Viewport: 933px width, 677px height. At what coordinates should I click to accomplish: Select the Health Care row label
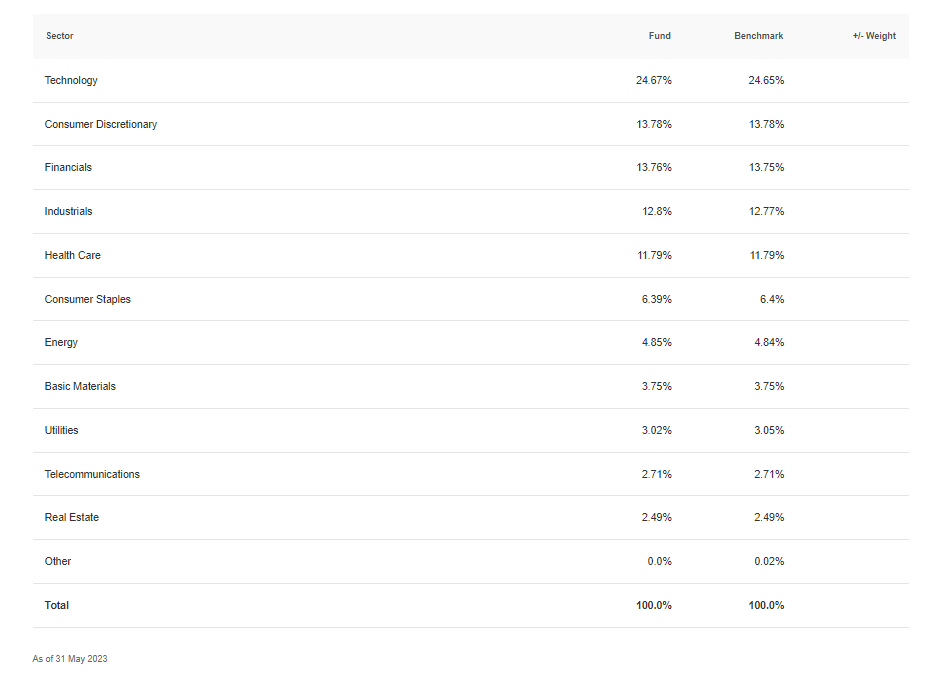[73, 255]
